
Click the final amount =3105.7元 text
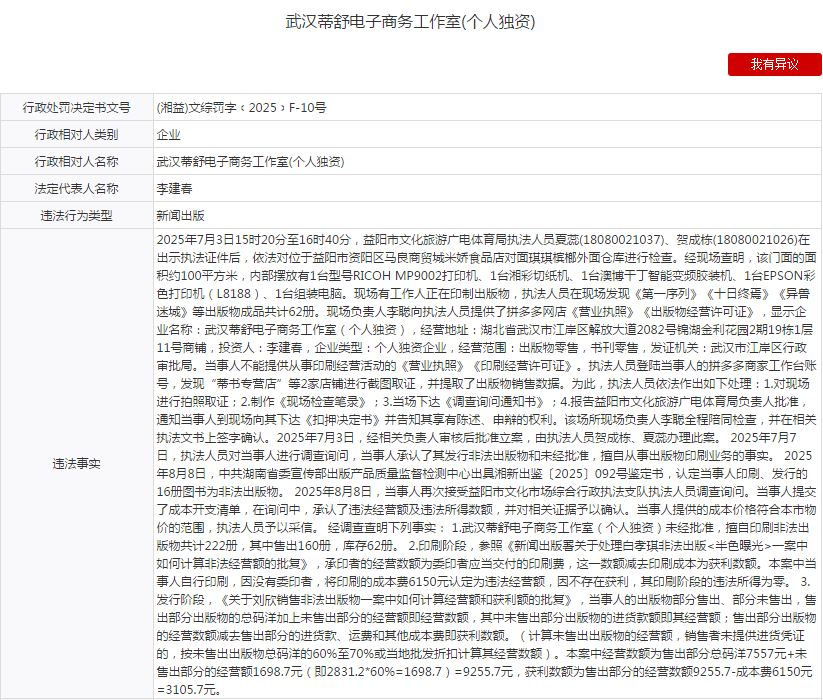click(x=188, y=690)
